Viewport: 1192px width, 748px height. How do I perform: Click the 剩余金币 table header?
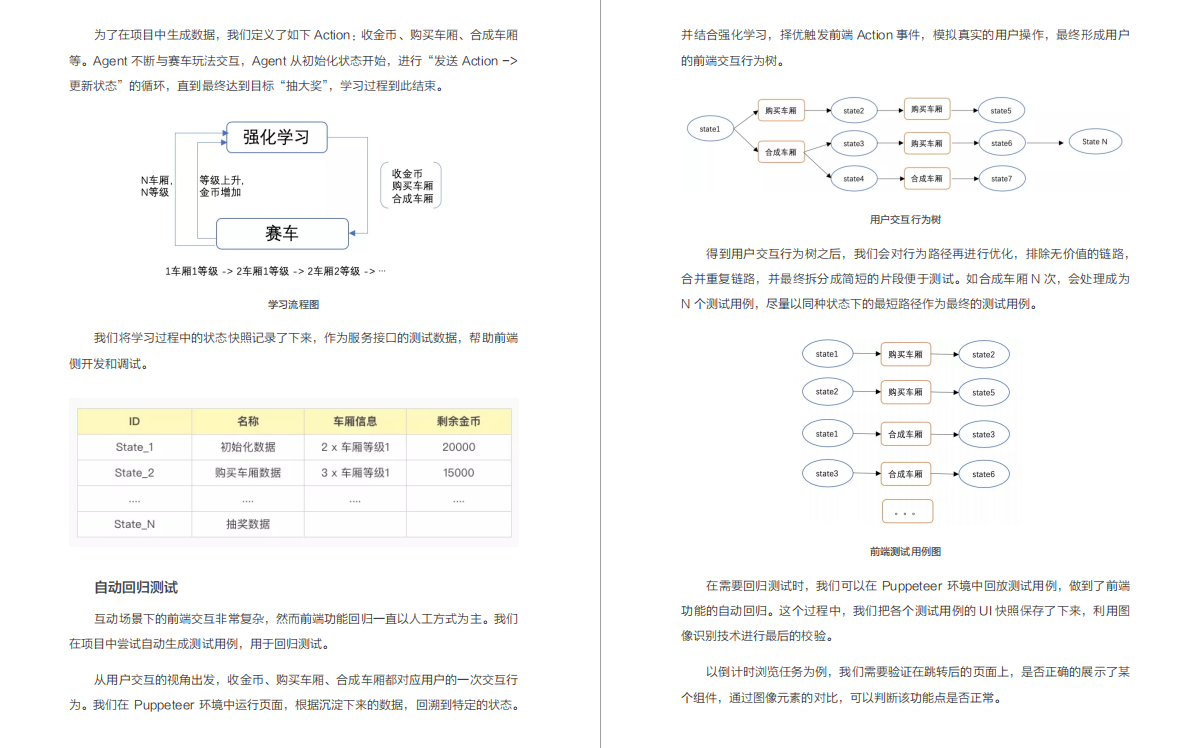(458, 421)
